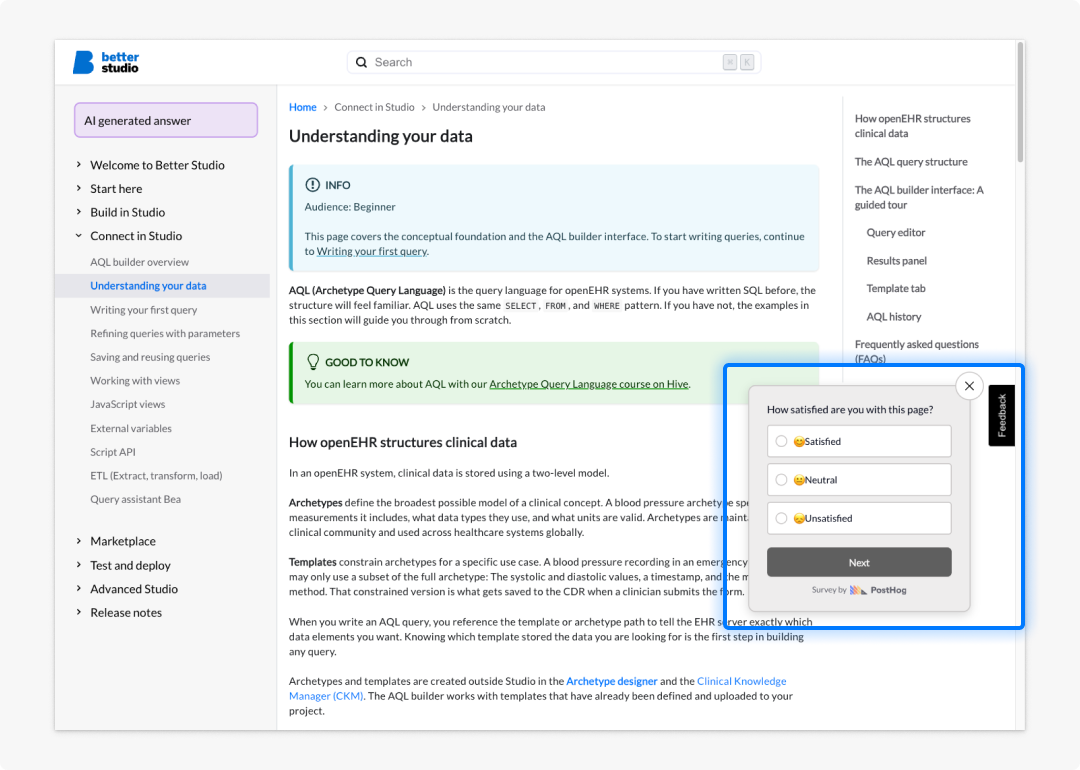The height and width of the screenshot is (770, 1080).
Task: Open Saving and reusing queries page
Action: (x=150, y=357)
